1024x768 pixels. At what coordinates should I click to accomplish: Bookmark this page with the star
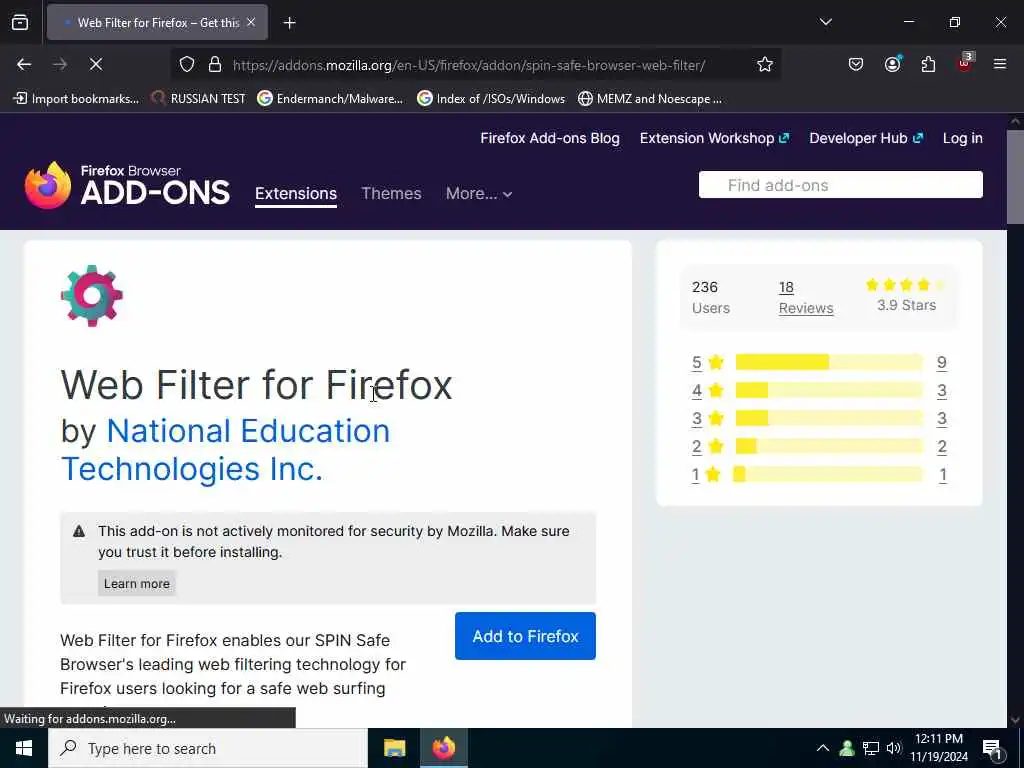(x=765, y=64)
